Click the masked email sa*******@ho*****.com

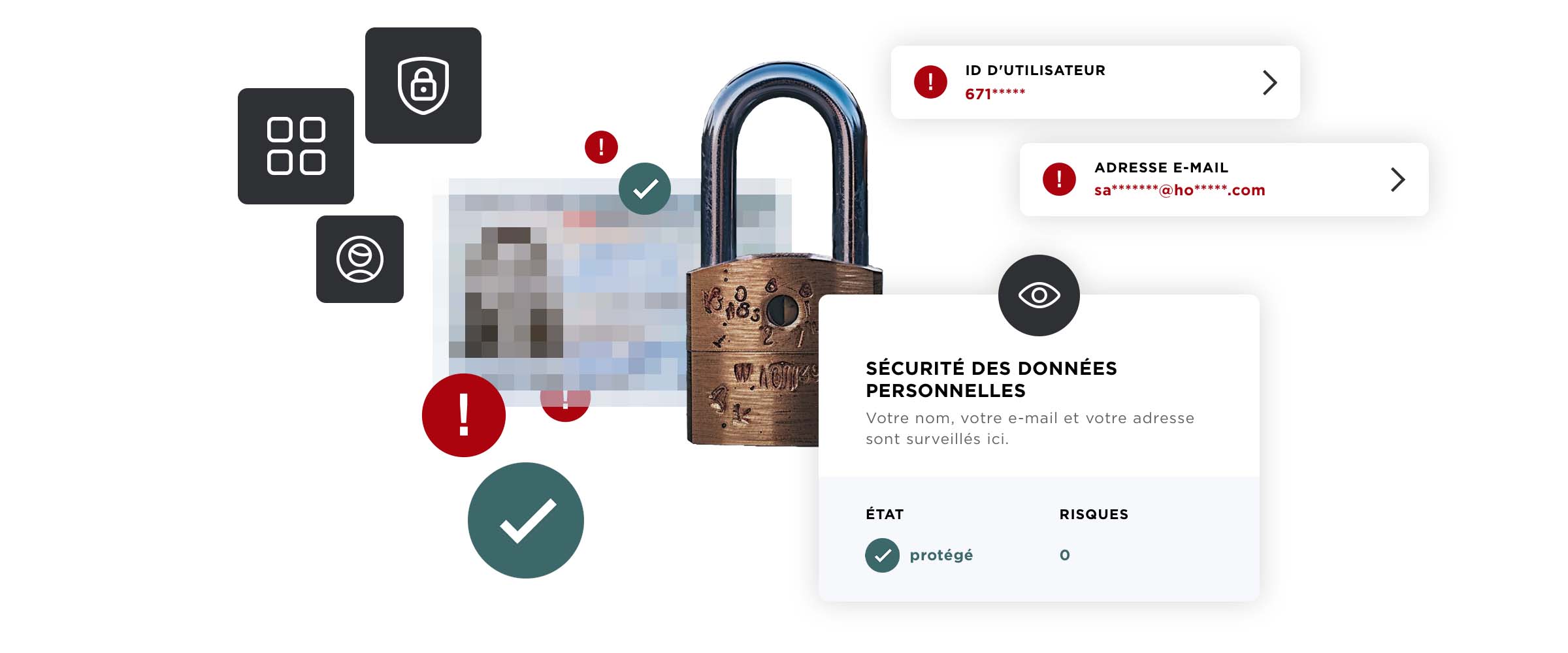click(x=1180, y=190)
